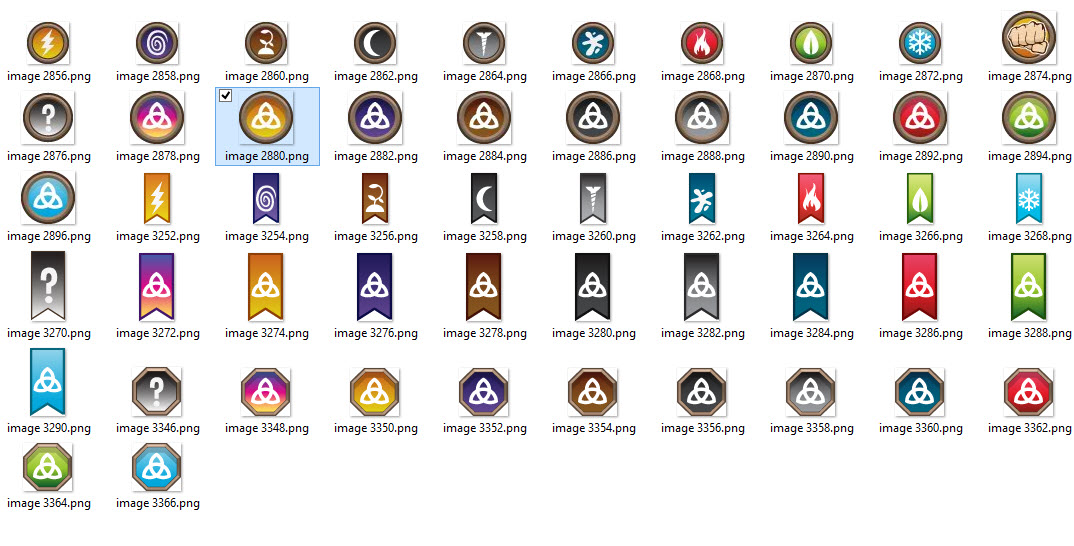Image resolution: width=1074 pixels, height=546 pixels.
Task: Select the moon banner image 3258.png
Action: click(484, 198)
